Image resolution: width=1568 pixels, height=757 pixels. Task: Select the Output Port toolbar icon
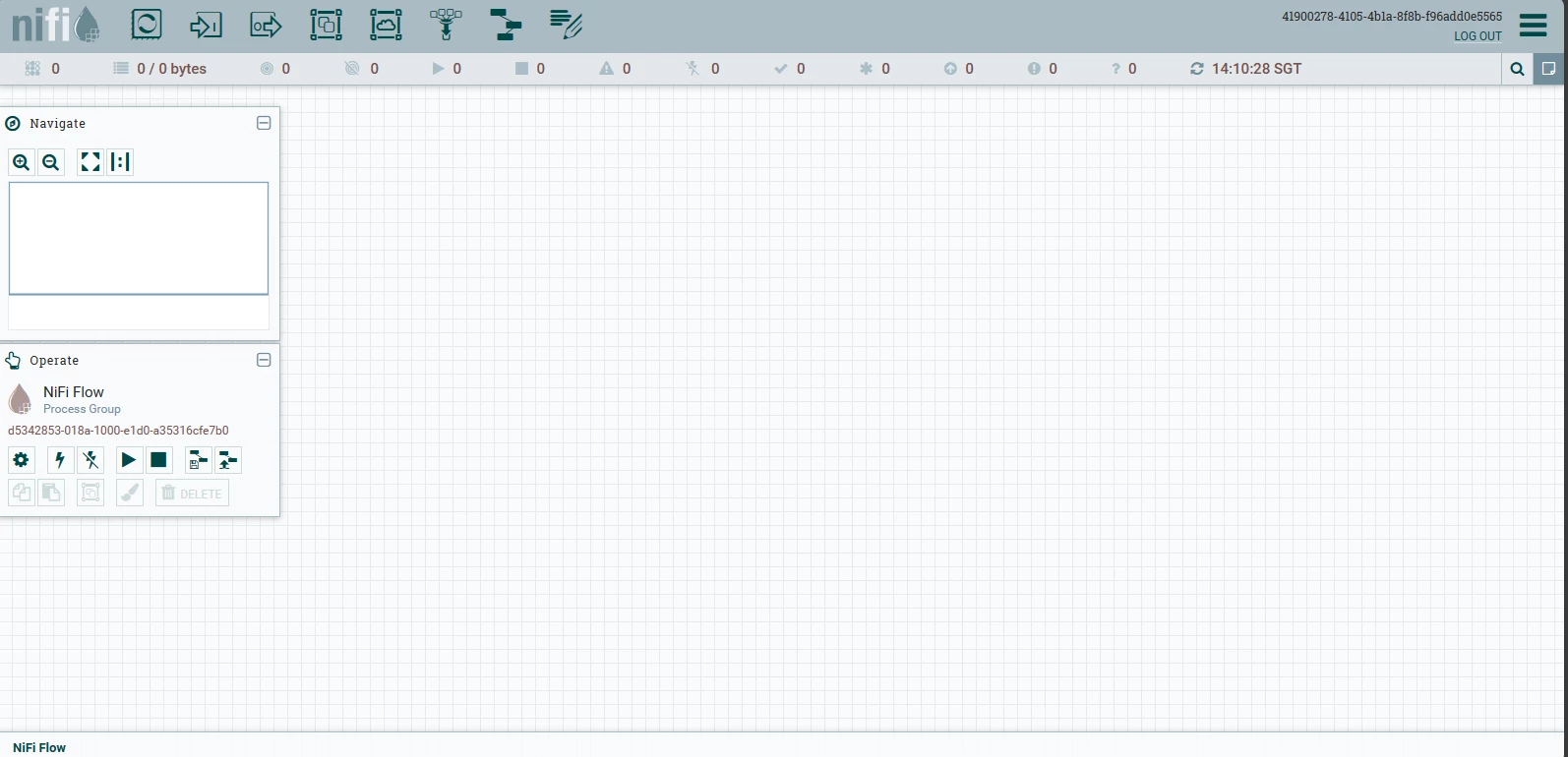point(266,25)
